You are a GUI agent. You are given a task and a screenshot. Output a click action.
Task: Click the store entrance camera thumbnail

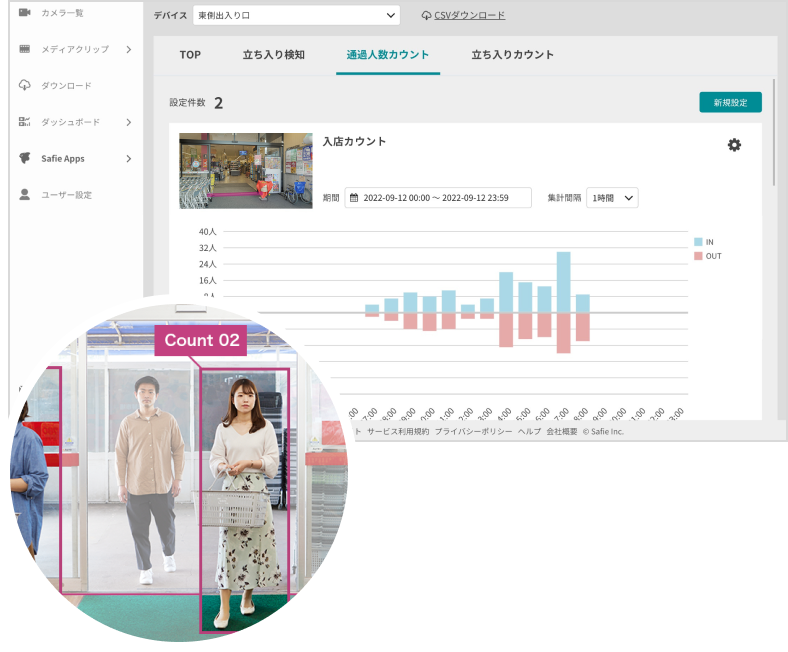(x=246, y=171)
